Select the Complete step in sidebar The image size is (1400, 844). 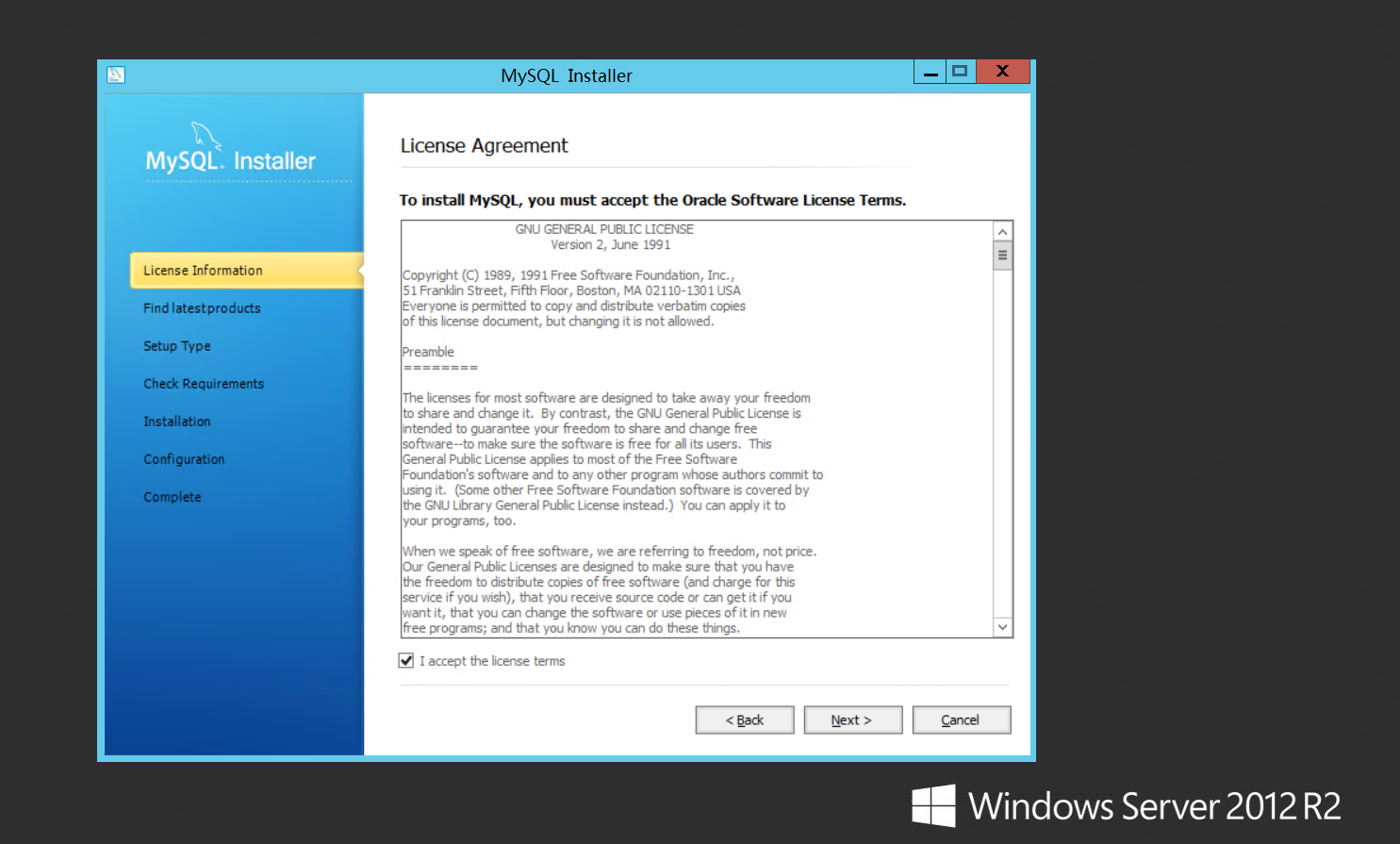point(173,497)
